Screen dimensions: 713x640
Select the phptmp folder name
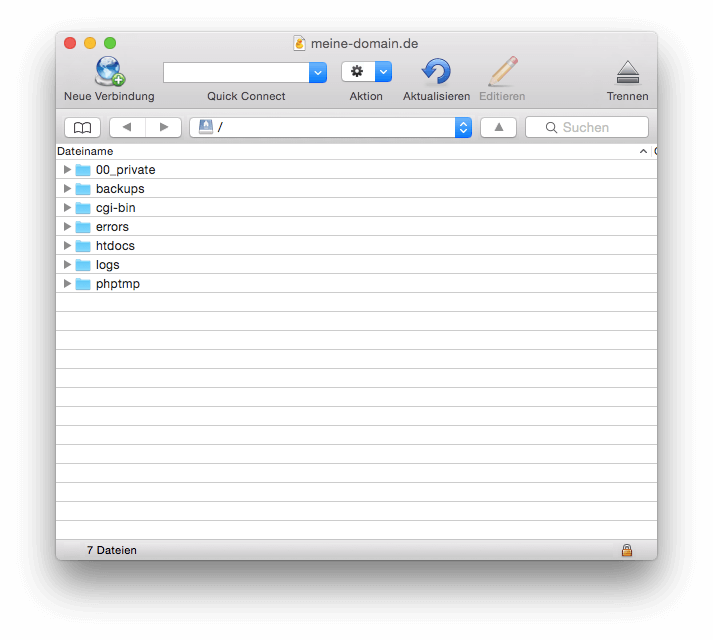[118, 284]
